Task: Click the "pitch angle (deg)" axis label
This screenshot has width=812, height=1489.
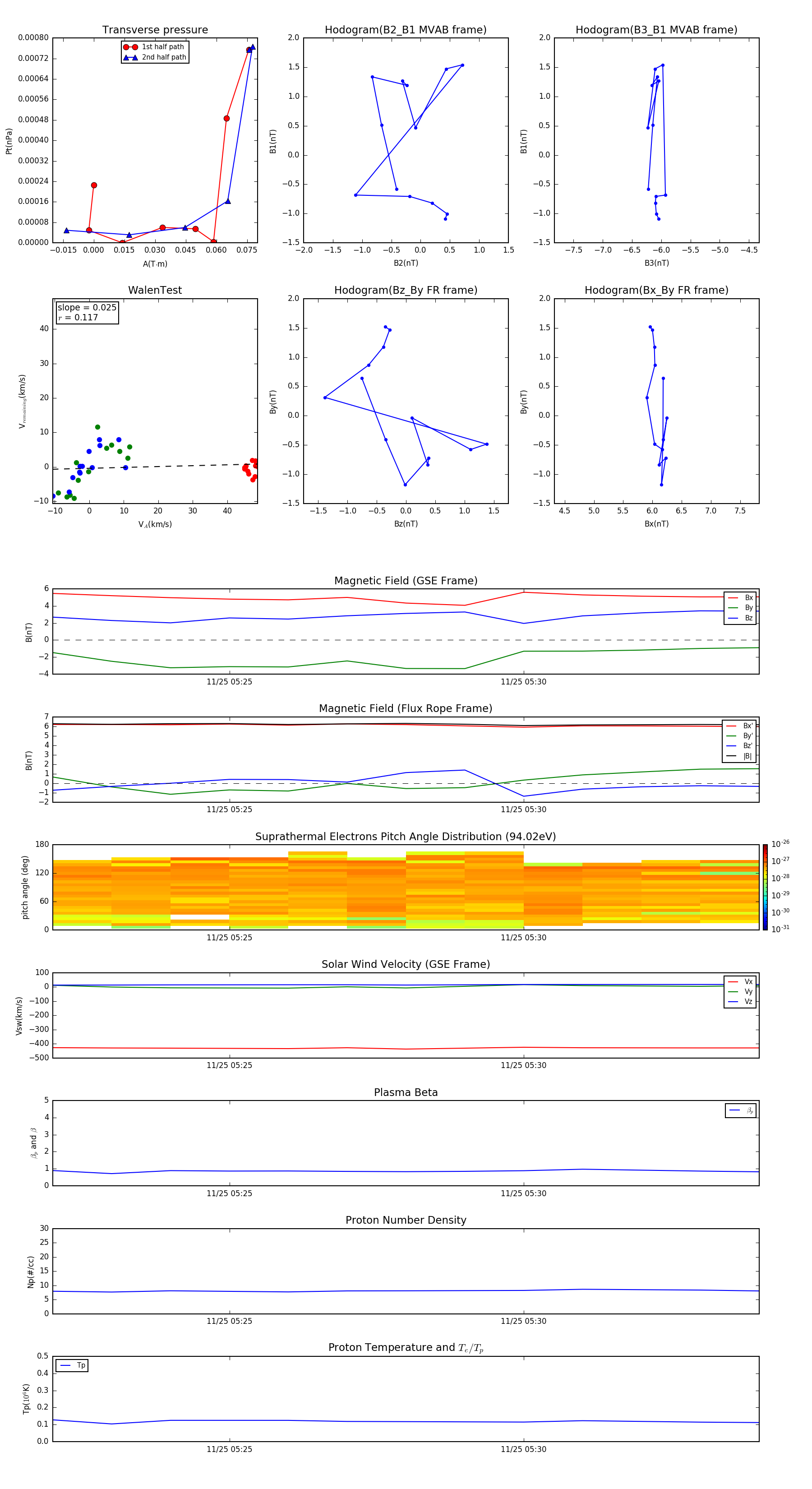Action: pyautogui.click(x=25, y=887)
